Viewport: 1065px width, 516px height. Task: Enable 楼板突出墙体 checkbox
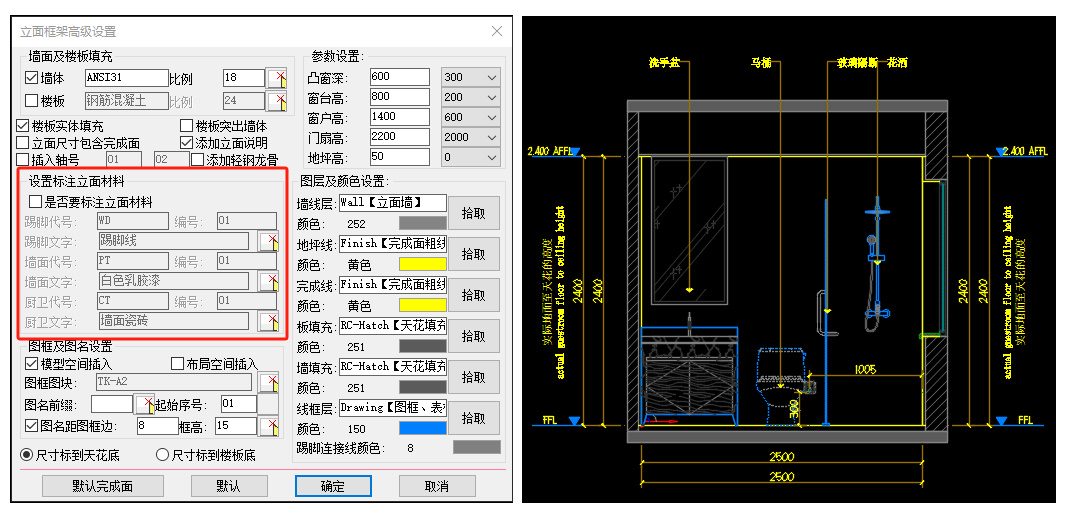coord(186,126)
